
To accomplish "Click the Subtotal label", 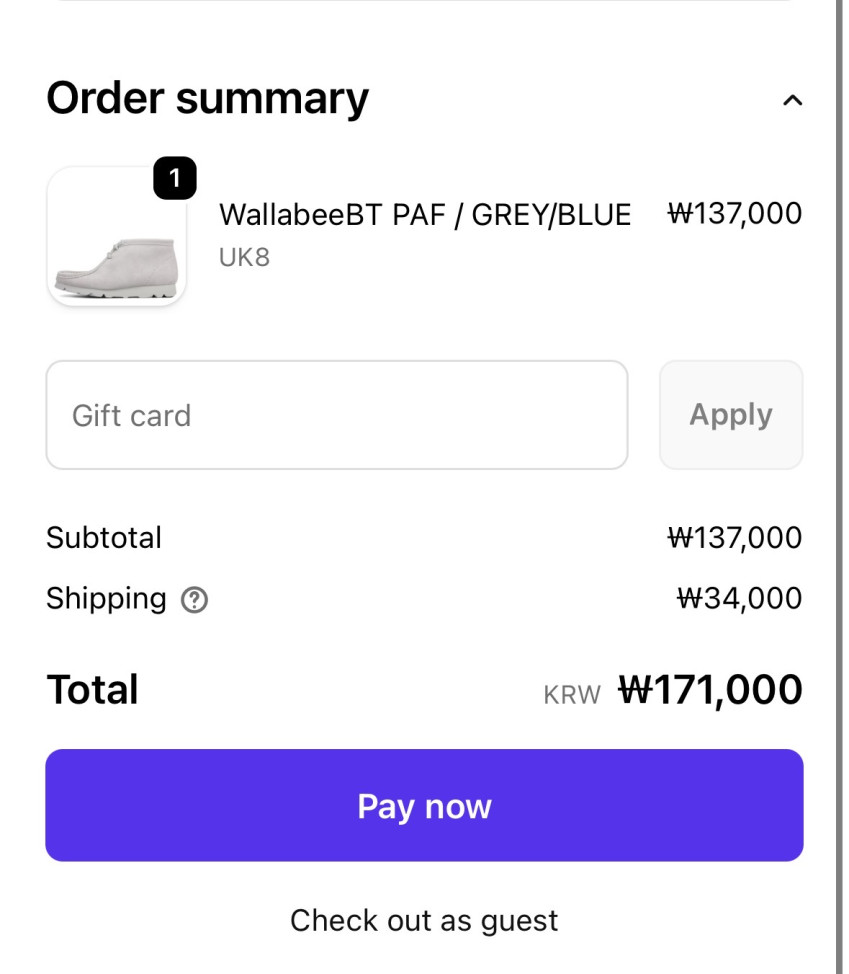I will click(x=104, y=538).
